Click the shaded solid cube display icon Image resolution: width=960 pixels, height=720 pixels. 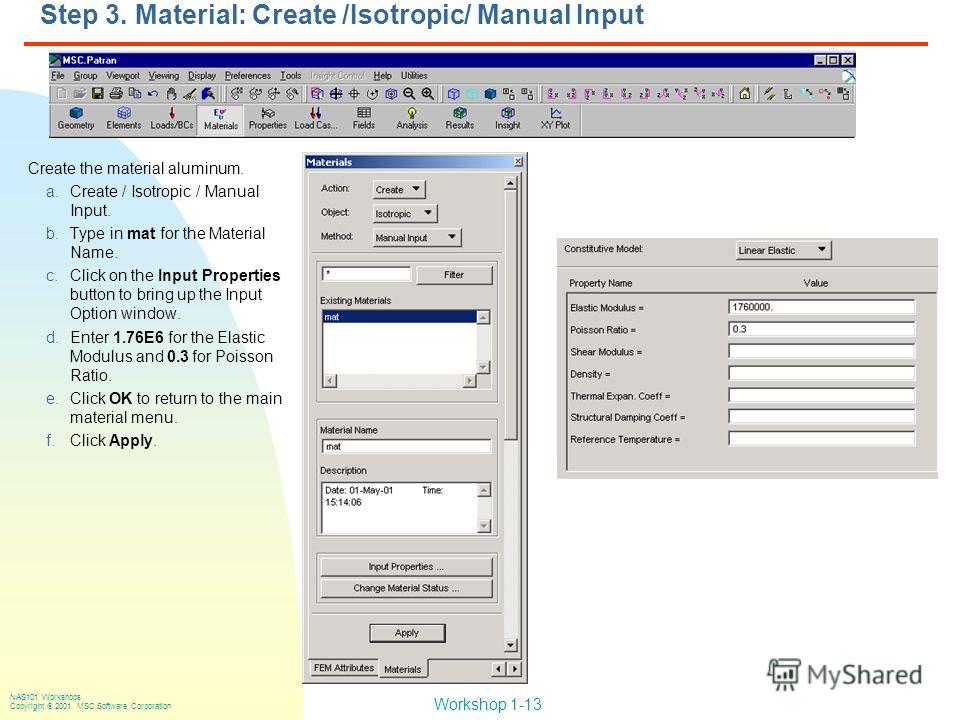(490, 94)
